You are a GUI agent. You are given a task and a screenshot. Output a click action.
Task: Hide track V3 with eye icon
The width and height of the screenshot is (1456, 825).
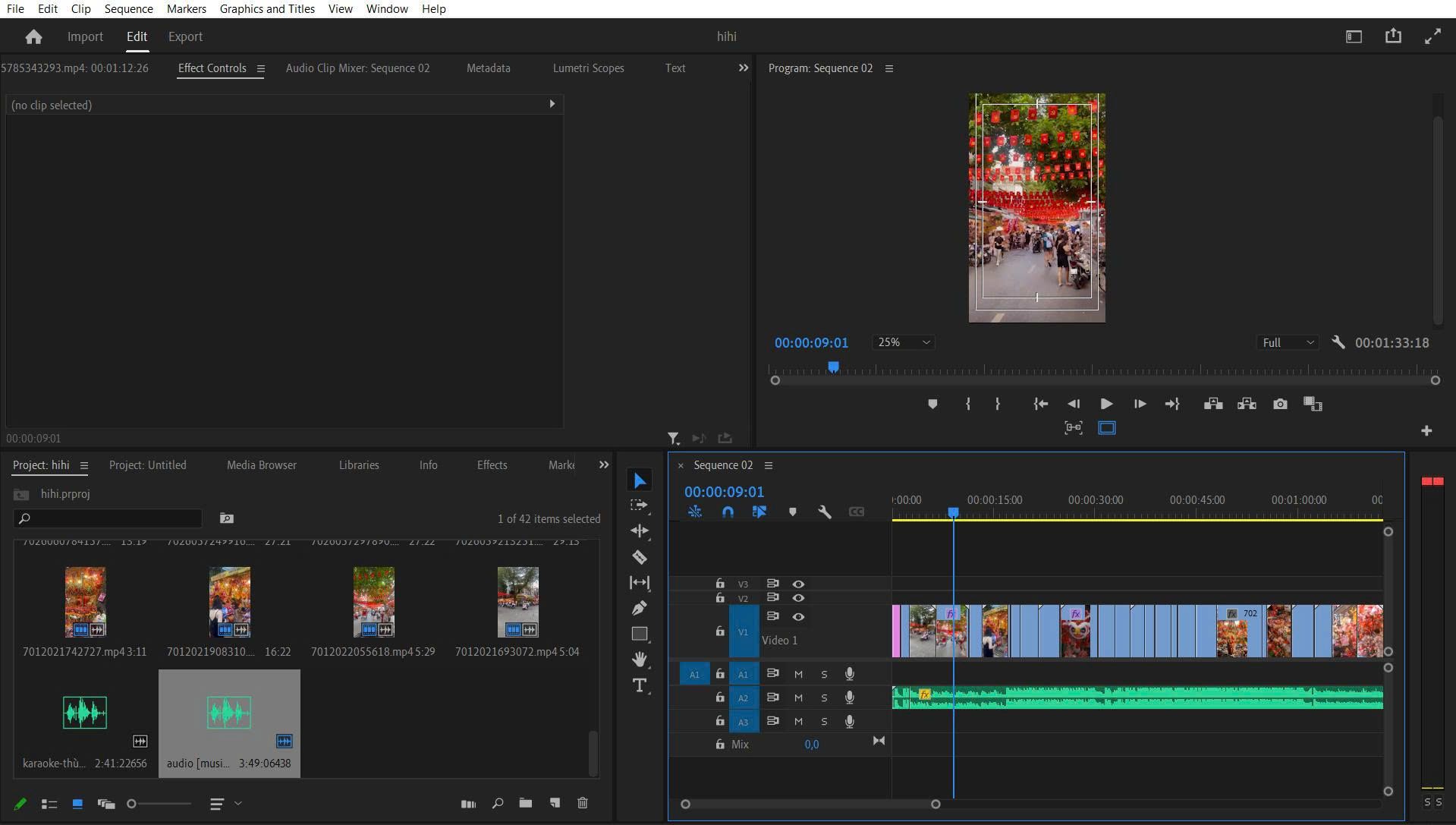(x=798, y=584)
